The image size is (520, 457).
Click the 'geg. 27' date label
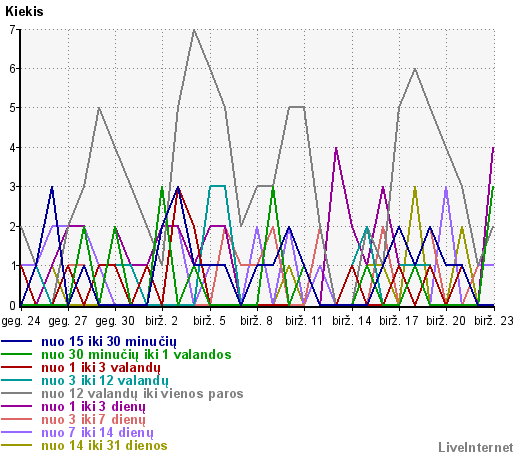pyautogui.click(x=68, y=321)
